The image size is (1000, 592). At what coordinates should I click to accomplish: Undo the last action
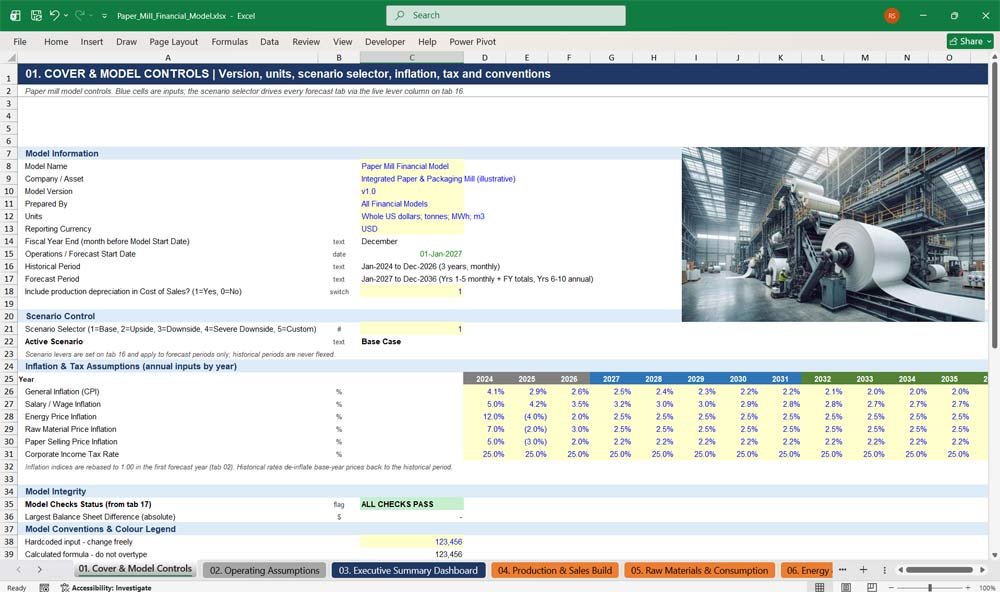click(55, 15)
